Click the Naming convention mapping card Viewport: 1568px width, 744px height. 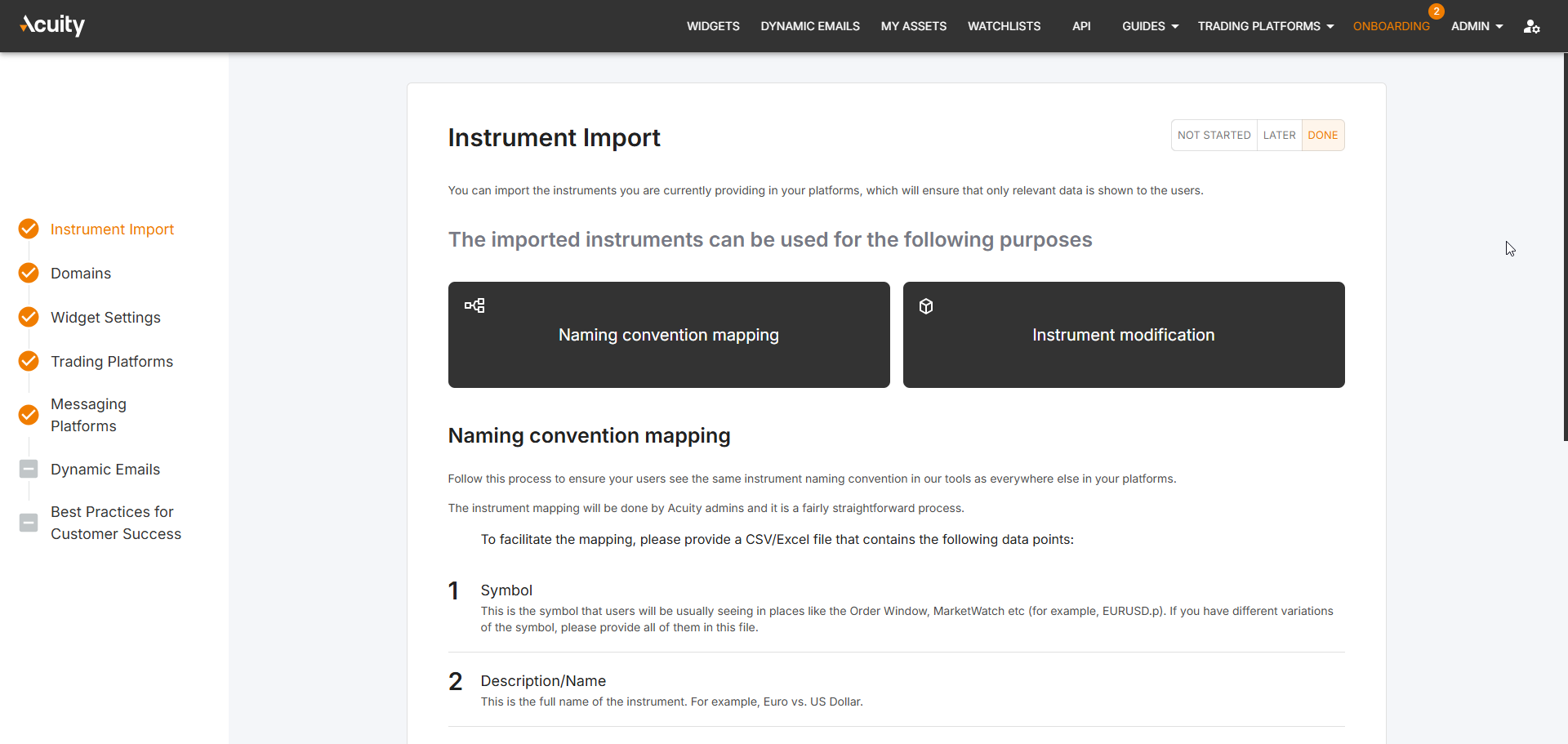coord(669,335)
